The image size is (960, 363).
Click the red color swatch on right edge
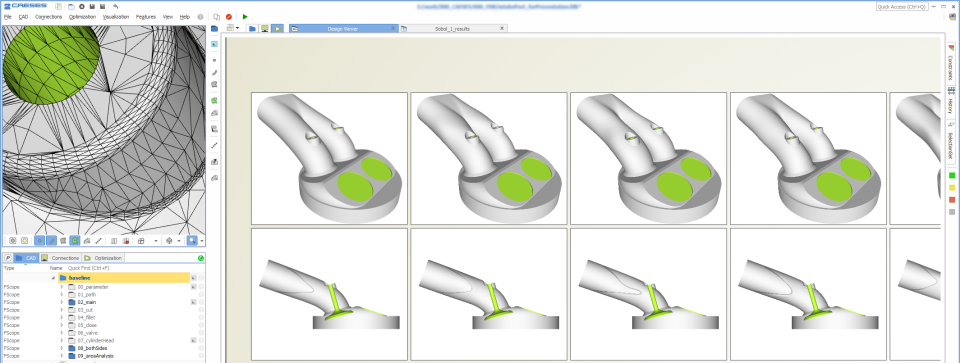click(951, 200)
